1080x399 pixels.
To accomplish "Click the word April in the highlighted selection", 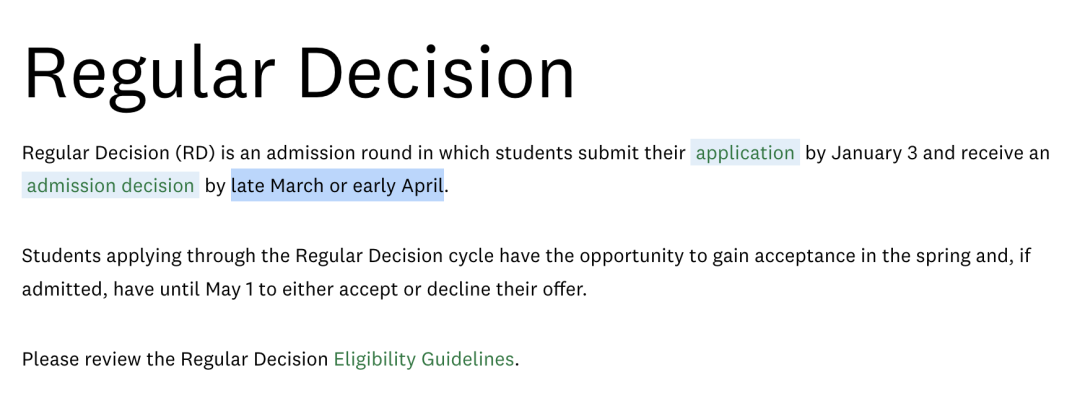I will pyautogui.click(x=423, y=186).
